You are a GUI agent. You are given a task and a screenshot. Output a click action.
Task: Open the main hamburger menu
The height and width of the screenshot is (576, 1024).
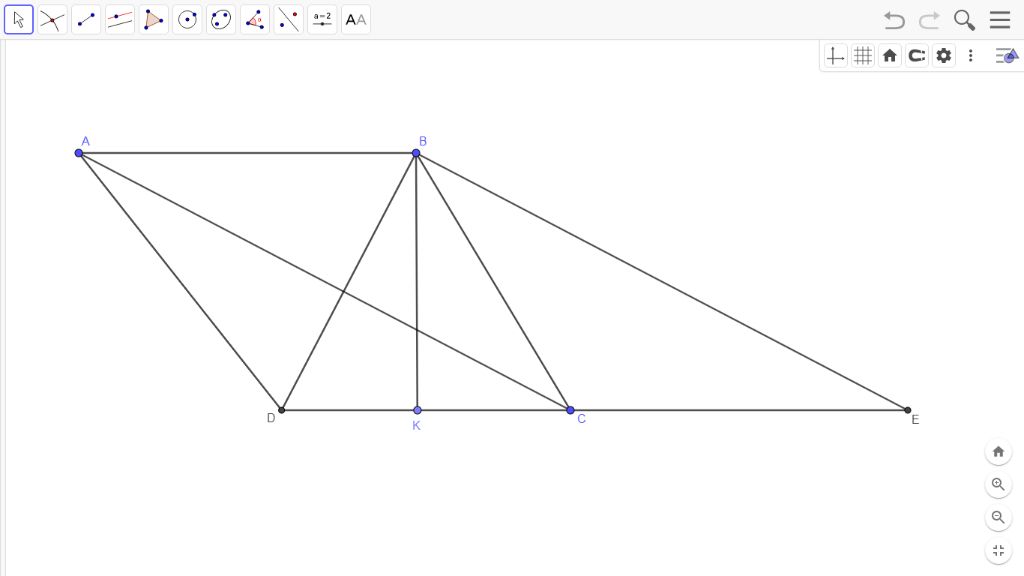1000,20
